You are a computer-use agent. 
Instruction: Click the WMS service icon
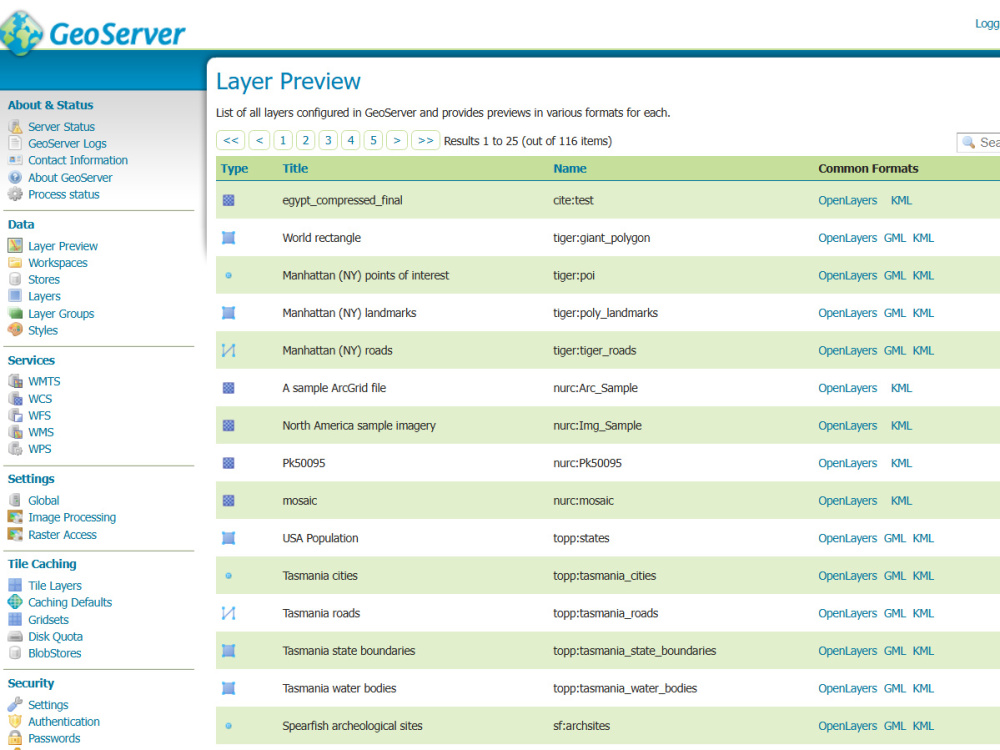point(15,432)
